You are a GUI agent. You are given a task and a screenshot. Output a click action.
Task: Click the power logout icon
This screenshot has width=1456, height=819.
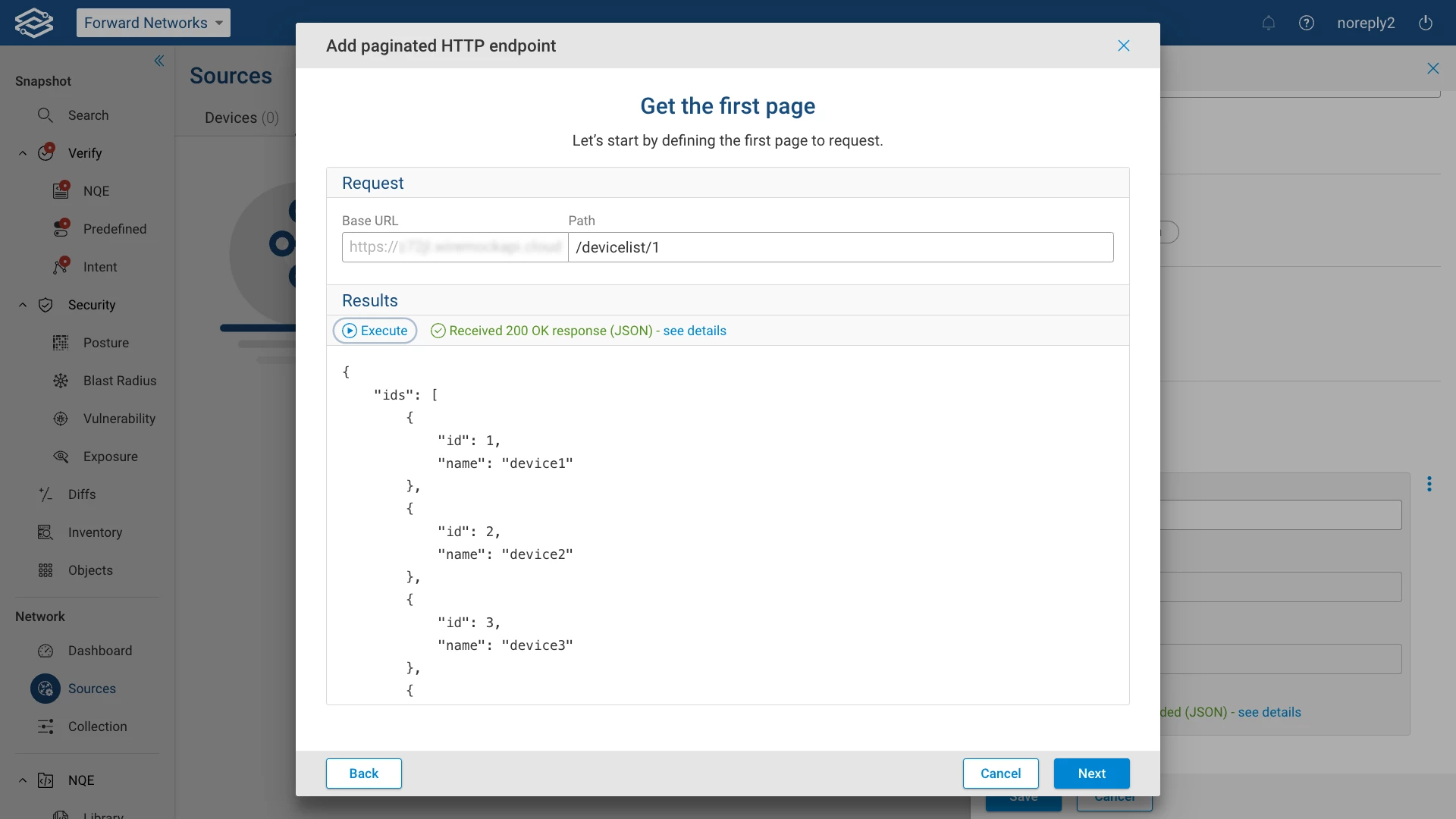pos(1426,23)
